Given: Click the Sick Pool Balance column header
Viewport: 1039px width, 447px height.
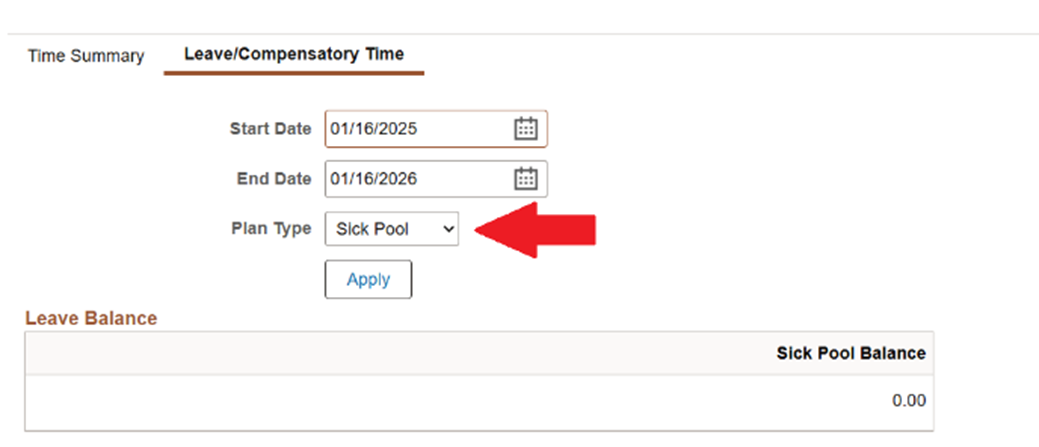Looking at the screenshot, I should 850,353.
